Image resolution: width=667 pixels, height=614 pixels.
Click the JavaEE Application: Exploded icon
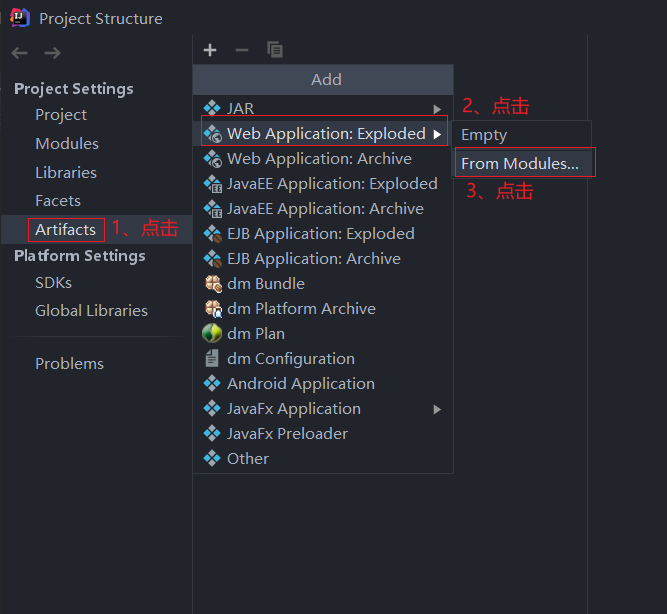click(212, 184)
